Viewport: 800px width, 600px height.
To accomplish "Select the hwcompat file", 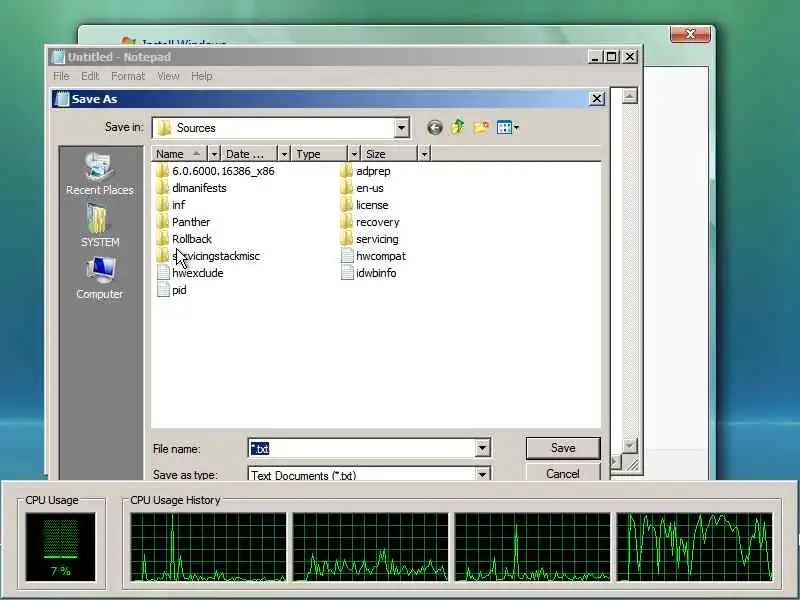I will click(373, 256).
